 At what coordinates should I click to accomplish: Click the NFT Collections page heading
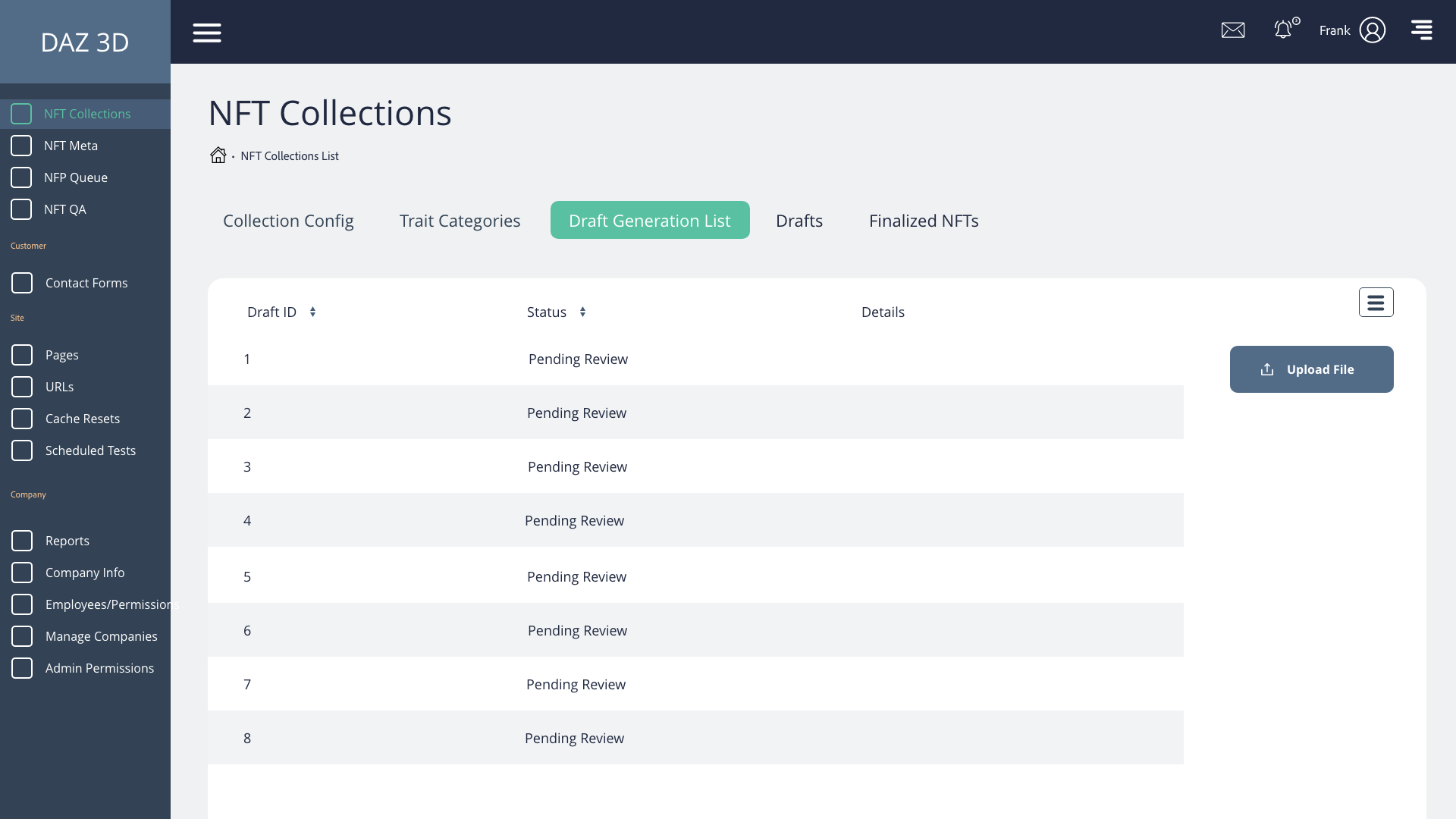coord(330,113)
